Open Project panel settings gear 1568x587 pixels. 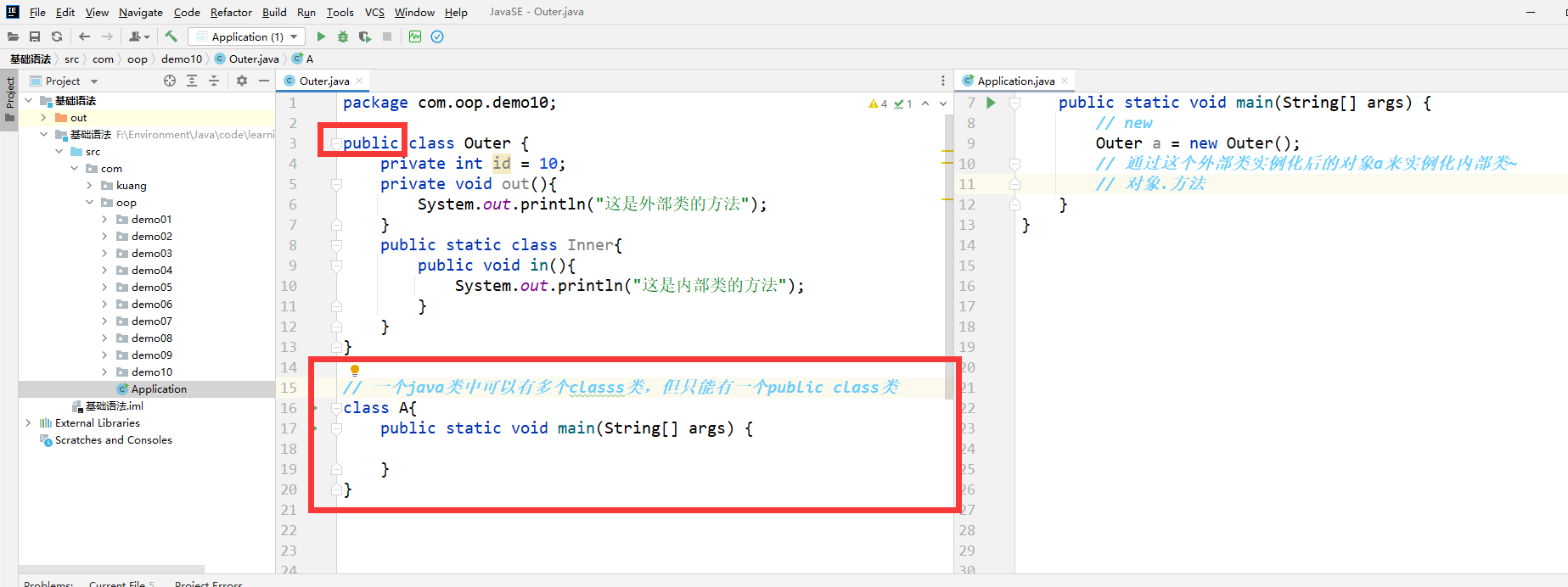point(242,81)
